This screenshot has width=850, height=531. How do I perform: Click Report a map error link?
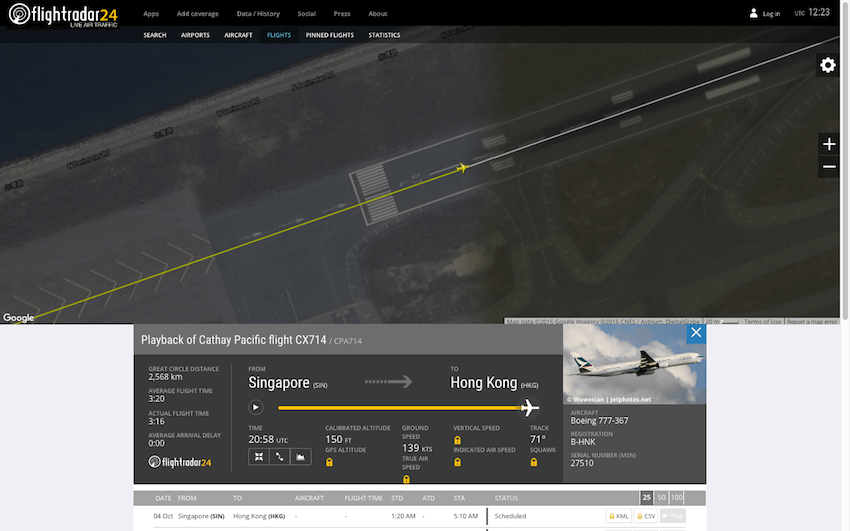click(x=812, y=321)
